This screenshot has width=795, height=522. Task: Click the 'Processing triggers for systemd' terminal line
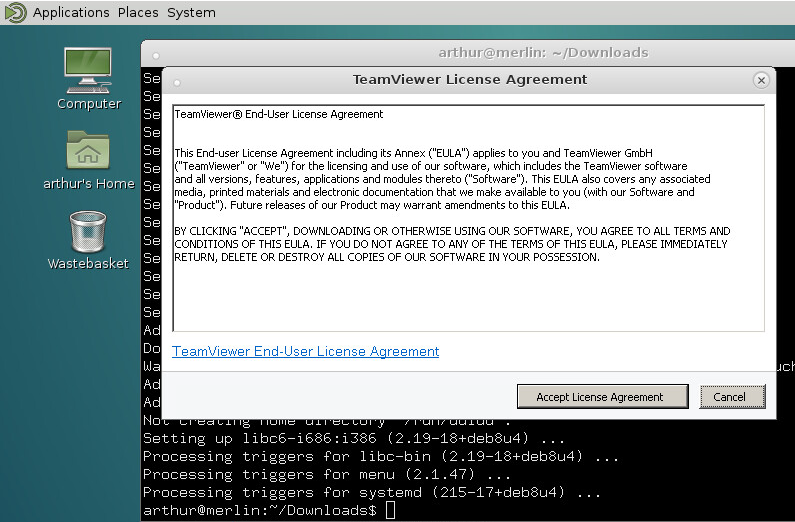[372, 492]
